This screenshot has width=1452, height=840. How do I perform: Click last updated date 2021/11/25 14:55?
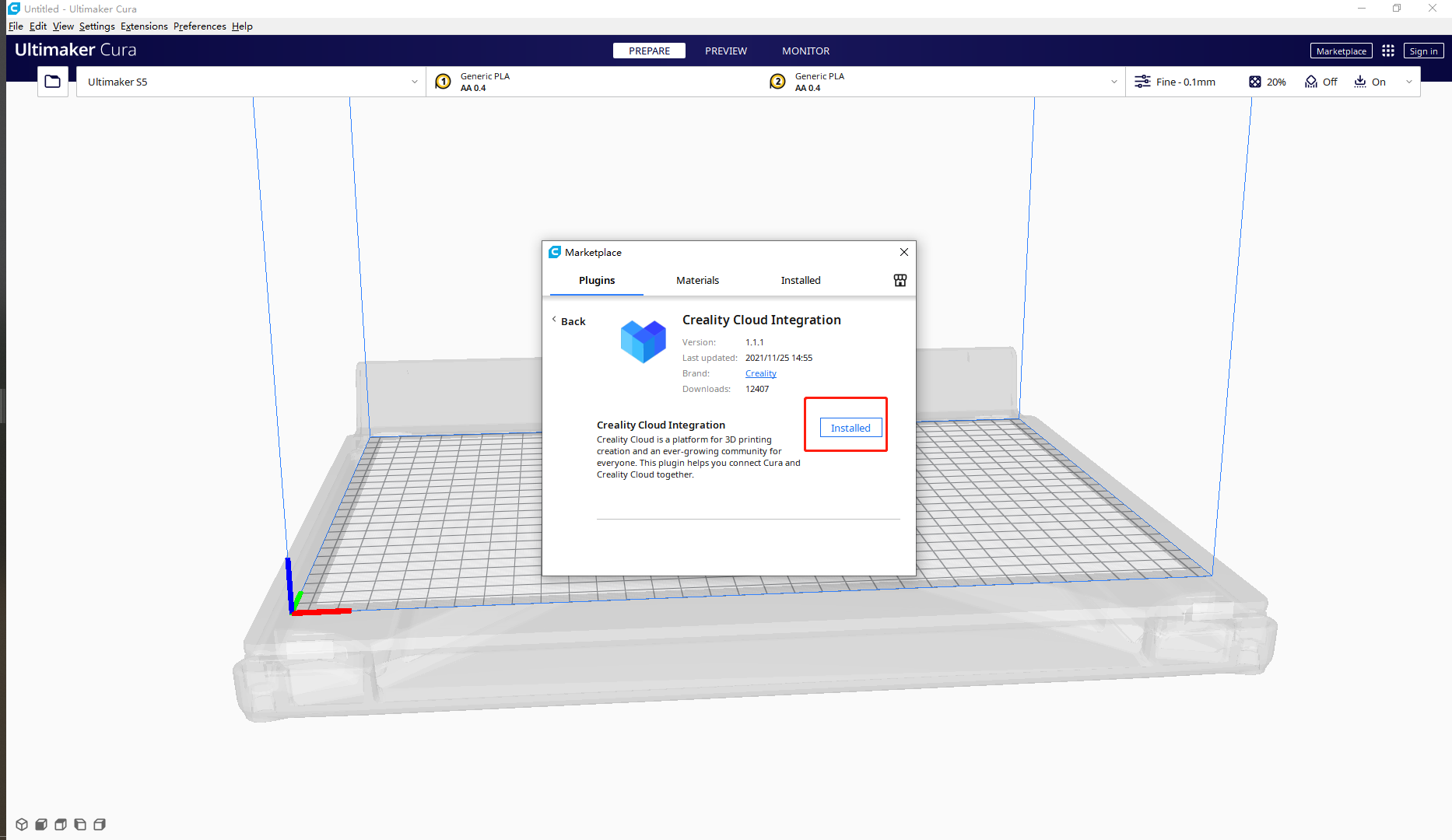coord(778,358)
